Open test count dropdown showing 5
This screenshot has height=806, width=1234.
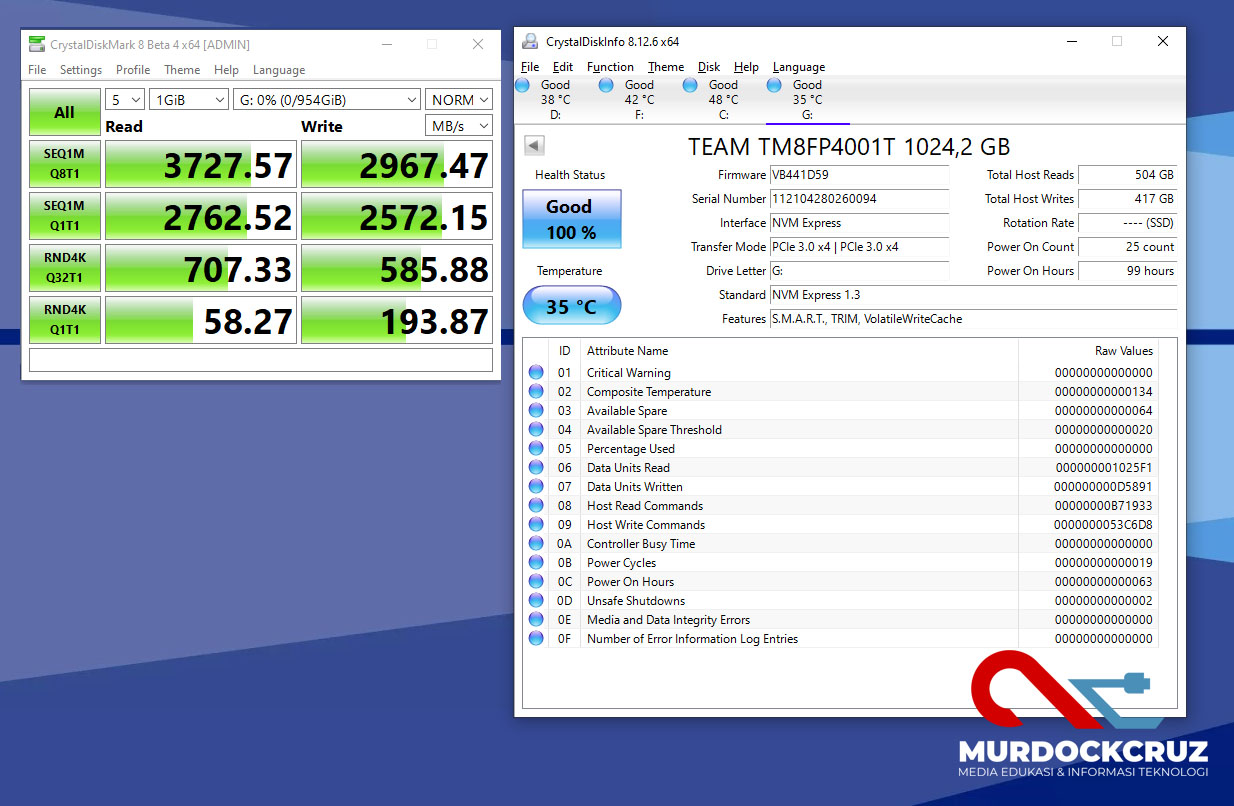pos(125,100)
